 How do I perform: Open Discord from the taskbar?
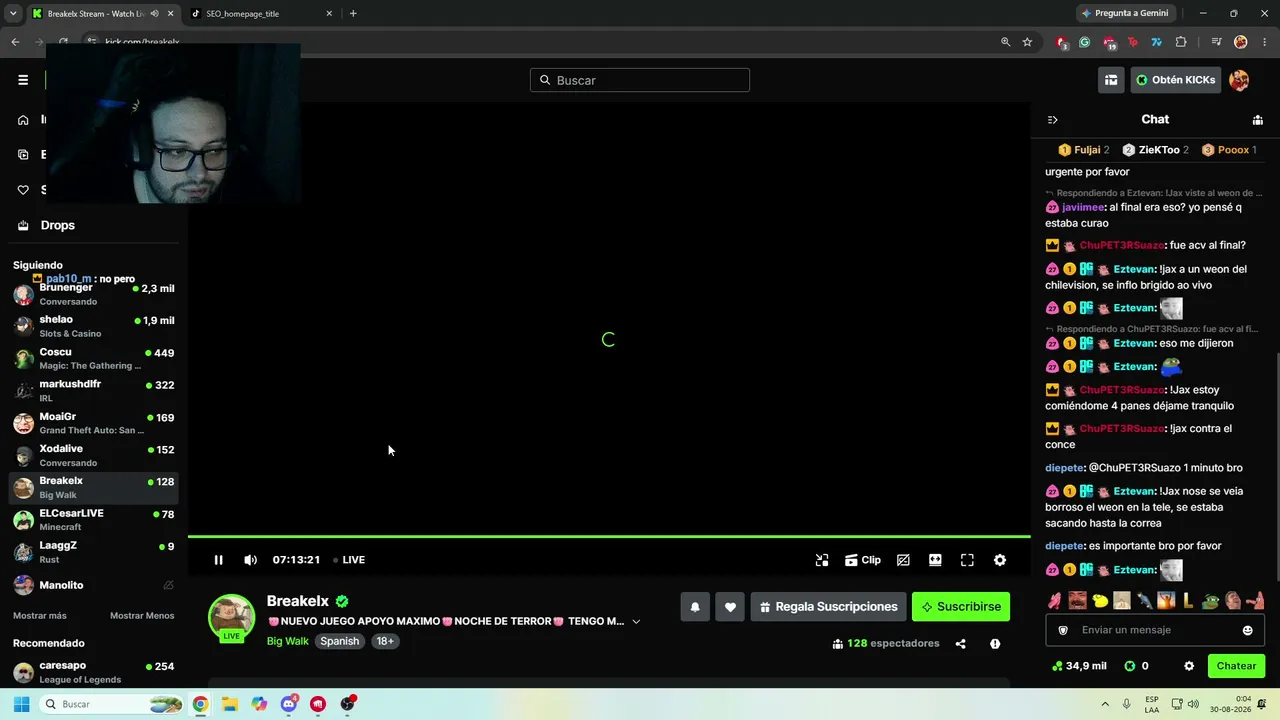289,704
